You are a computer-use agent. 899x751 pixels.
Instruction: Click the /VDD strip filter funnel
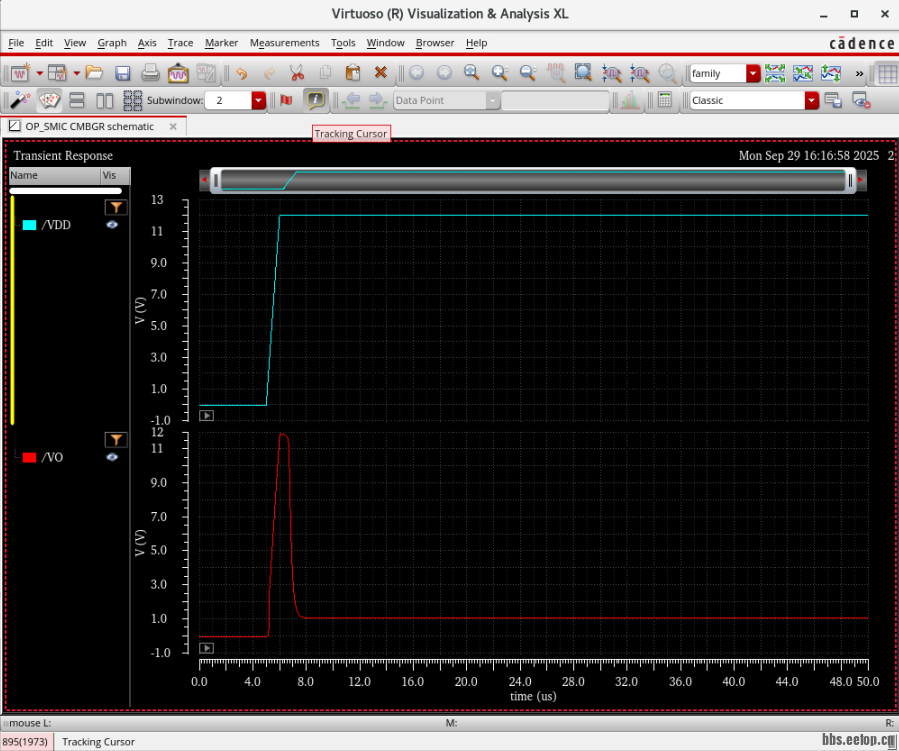[x=116, y=208]
